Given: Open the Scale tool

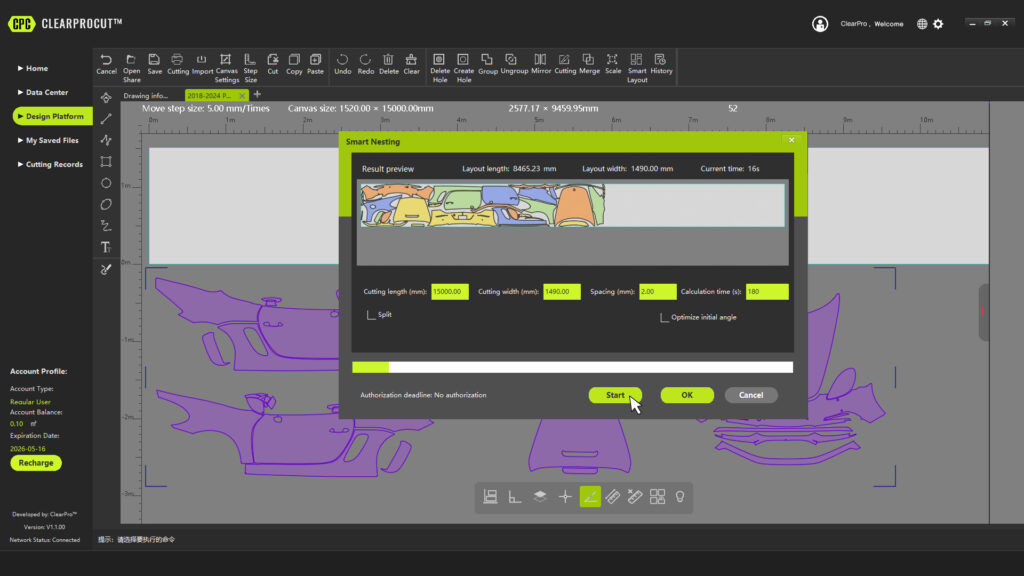Looking at the screenshot, I should pyautogui.click(x=613, y=64).
